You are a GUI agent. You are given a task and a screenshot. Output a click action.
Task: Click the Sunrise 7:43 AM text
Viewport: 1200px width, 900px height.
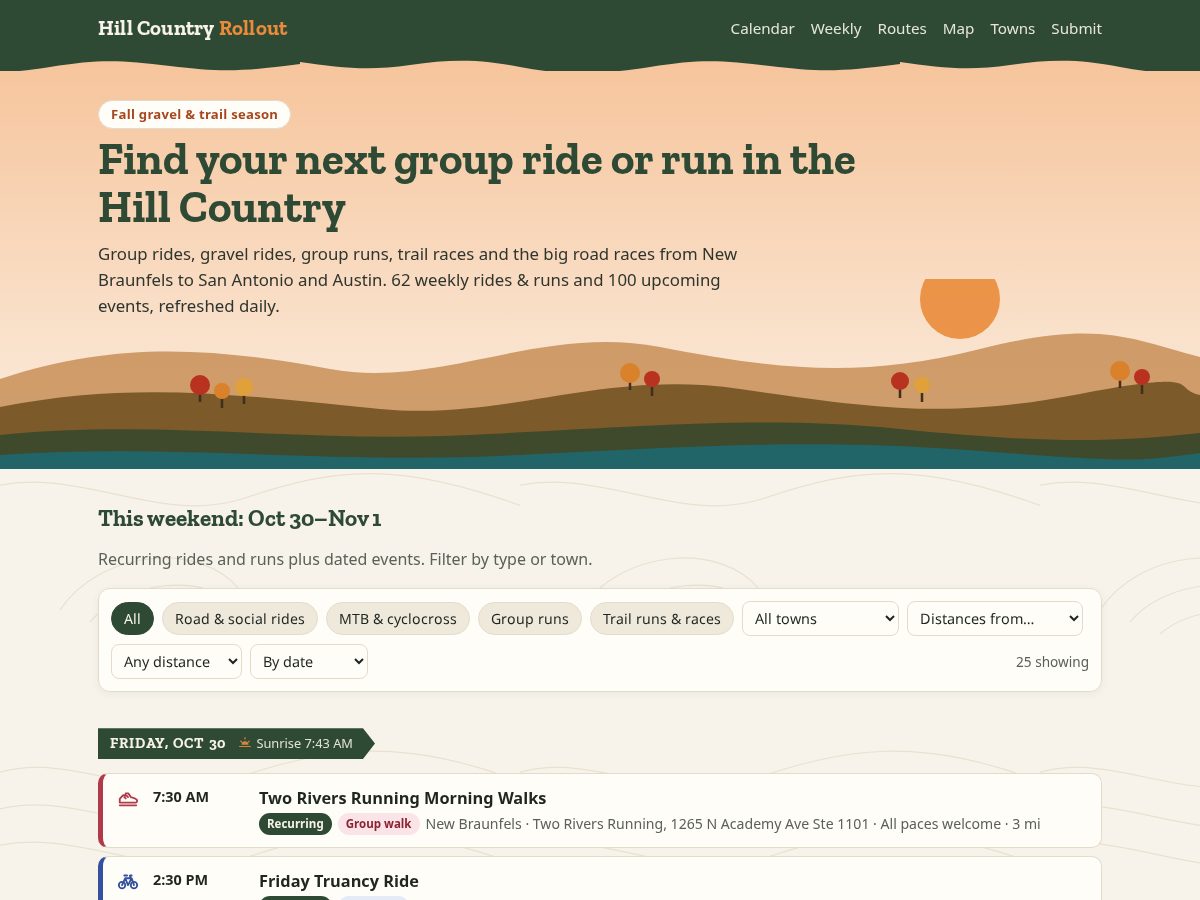(304, 744)
